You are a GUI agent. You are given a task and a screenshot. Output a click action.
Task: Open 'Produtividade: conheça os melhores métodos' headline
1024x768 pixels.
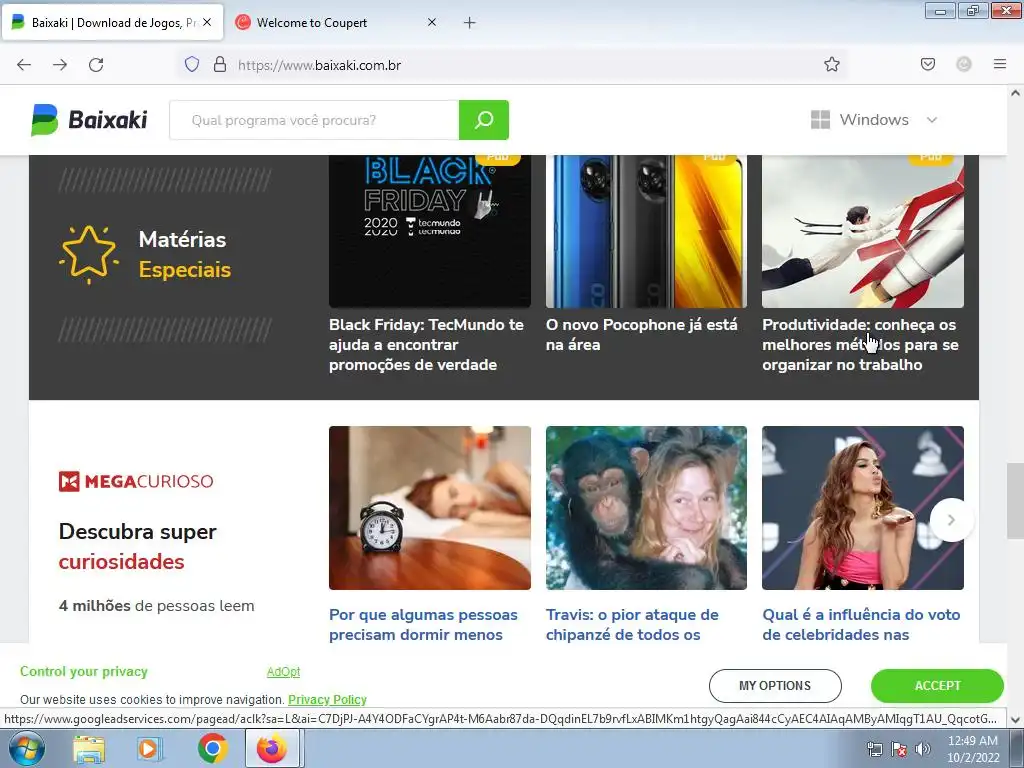pos(860,345)
